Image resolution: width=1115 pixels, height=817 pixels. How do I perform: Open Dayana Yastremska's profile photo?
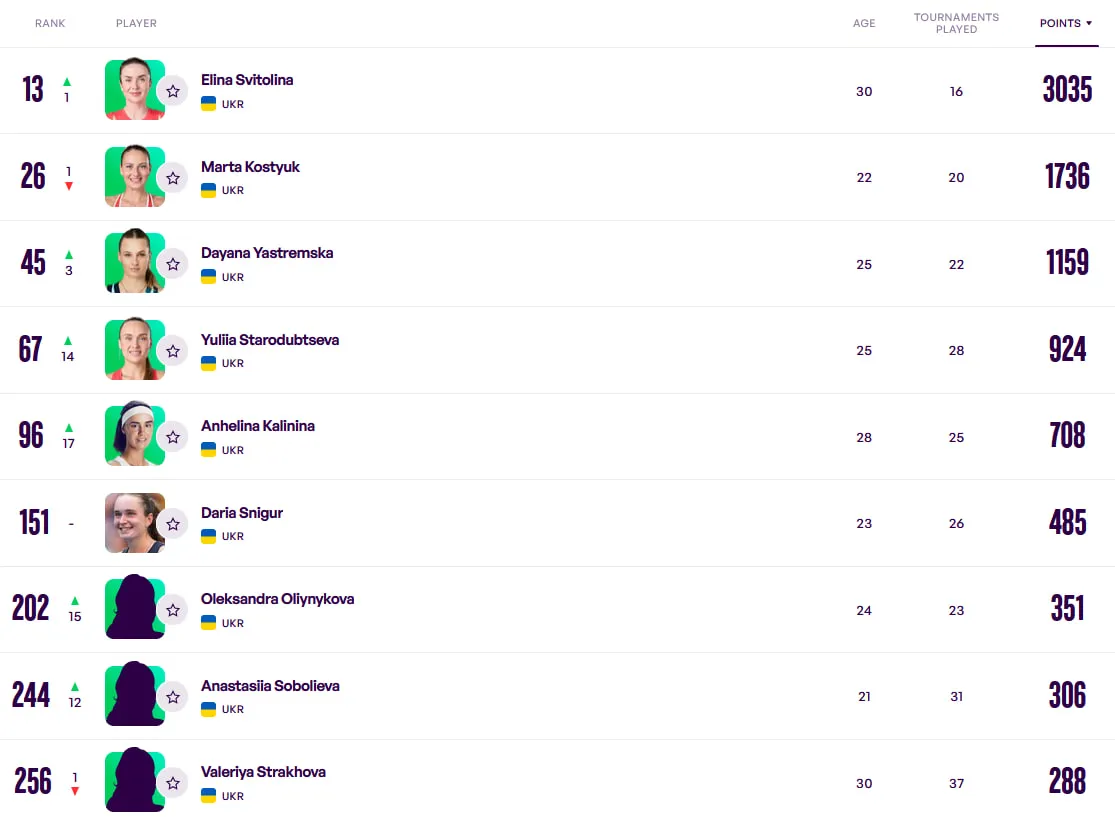pos(135,261)
